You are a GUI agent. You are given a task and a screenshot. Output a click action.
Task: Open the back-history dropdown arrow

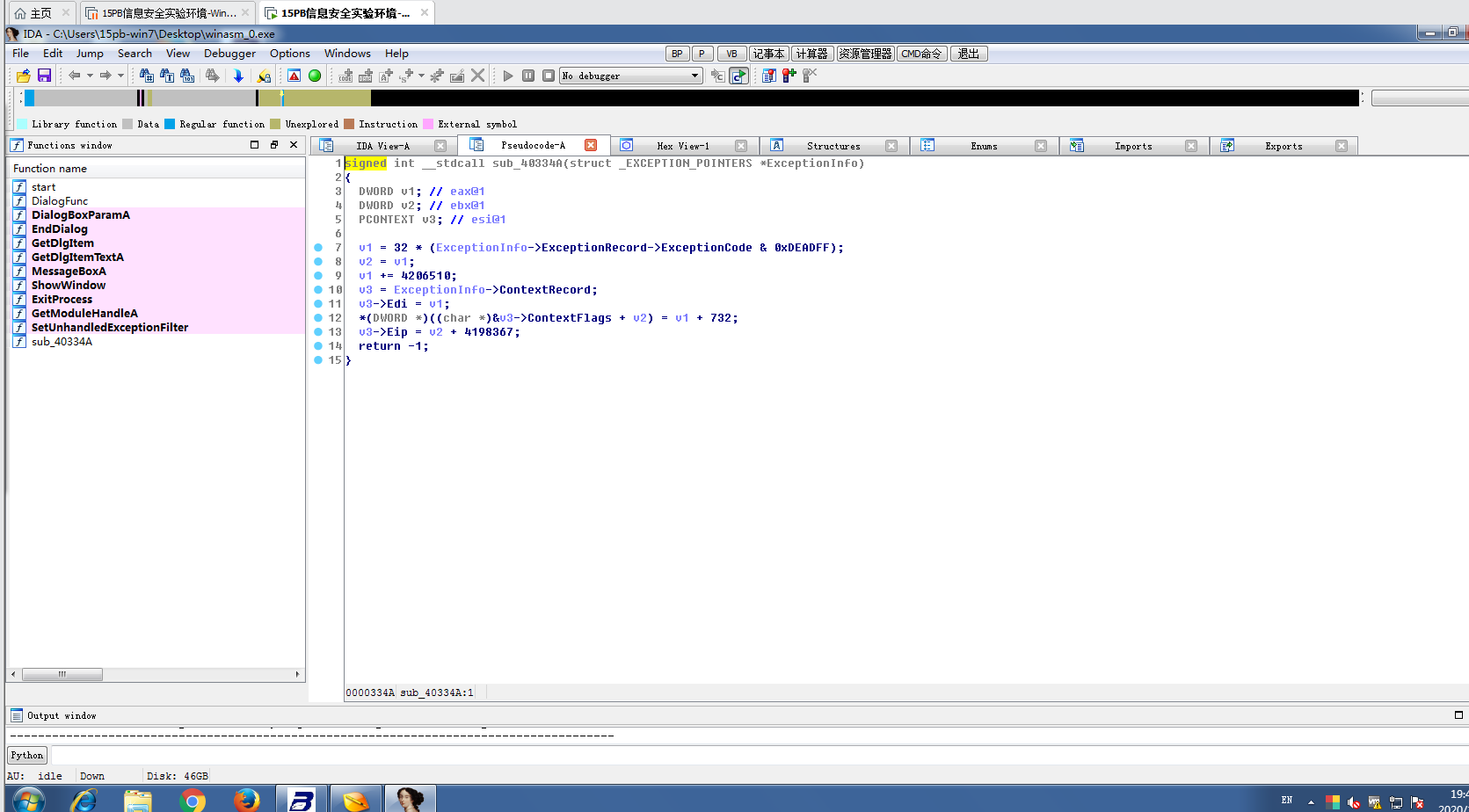click(x=90, y=76)
